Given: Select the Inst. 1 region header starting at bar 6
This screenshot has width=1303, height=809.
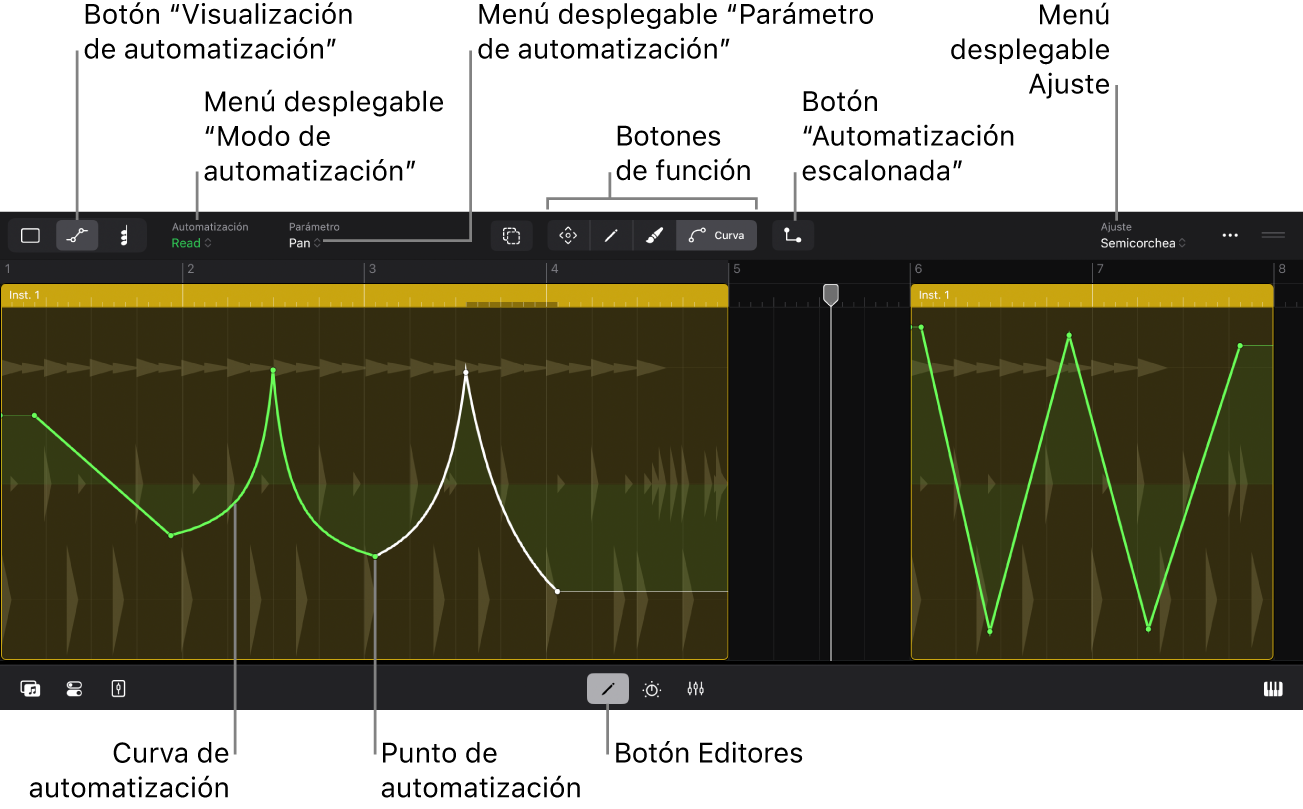Looking at the screenshot, I should coord(1091,295).
